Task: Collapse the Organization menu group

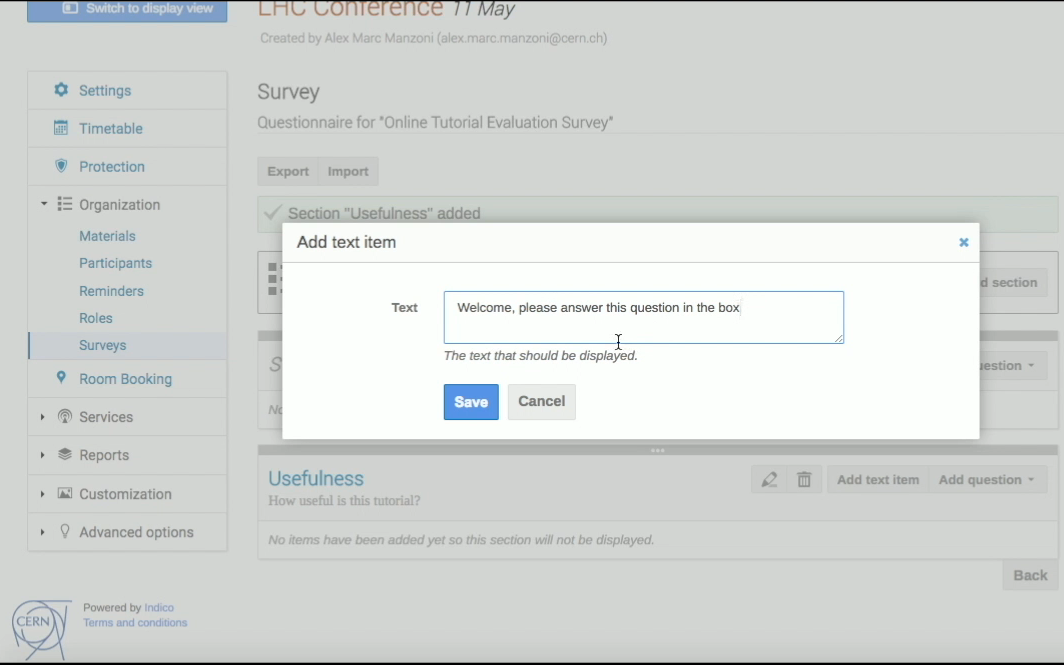Action: (x=43, y=204)
